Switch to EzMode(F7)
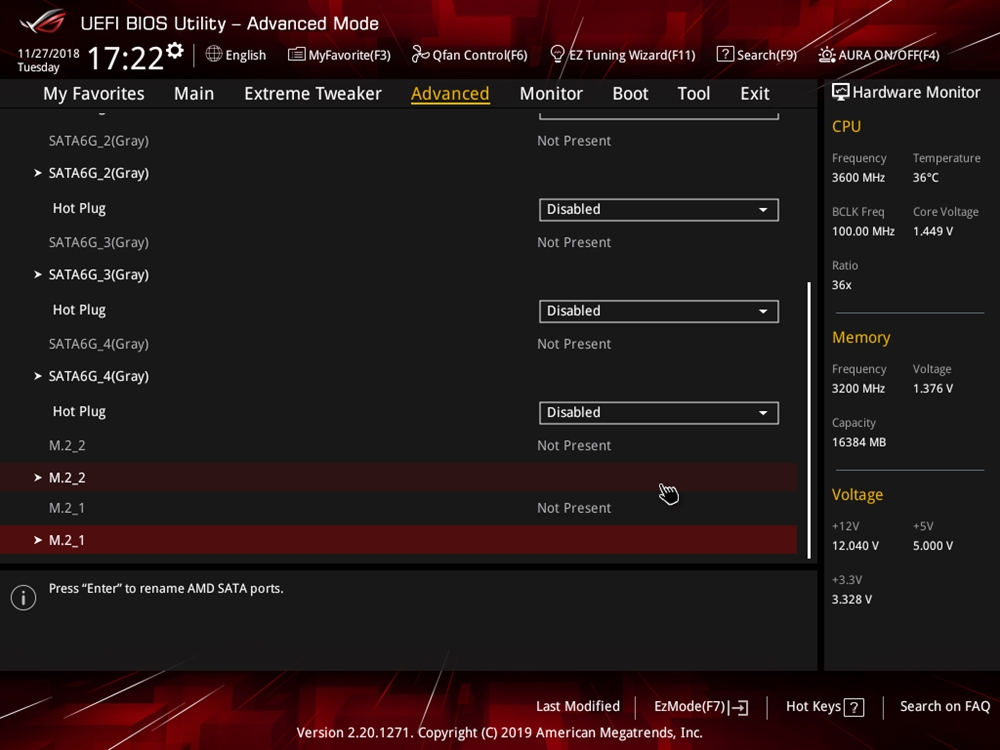1000x750 pixels. 700,707
